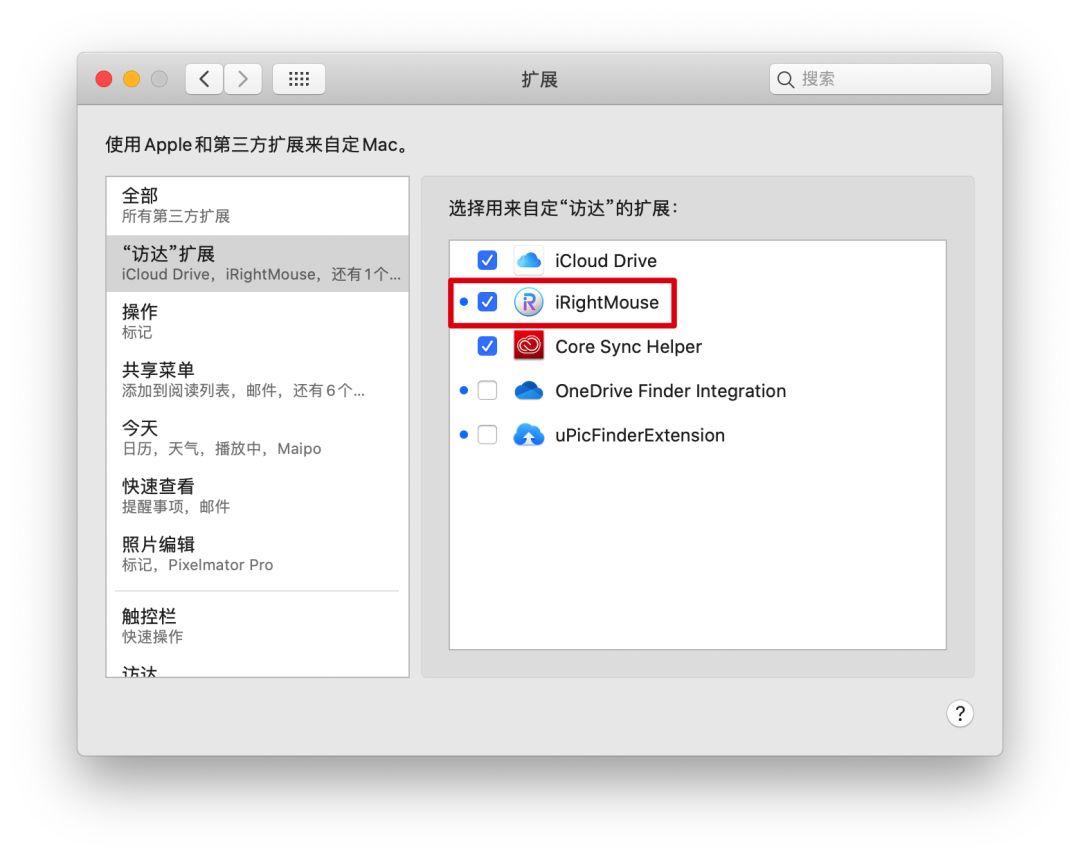Go back using the left arrow button

point(204,78)
